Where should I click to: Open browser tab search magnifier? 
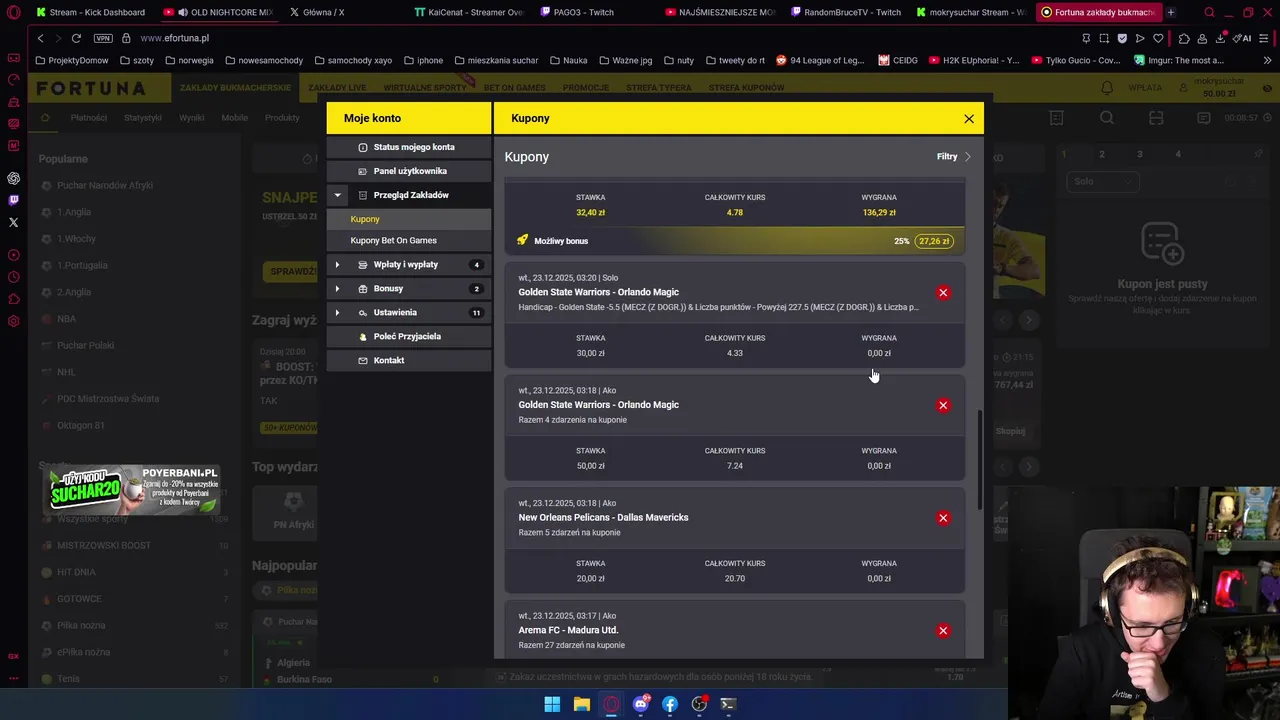(x=1209, y=12)
